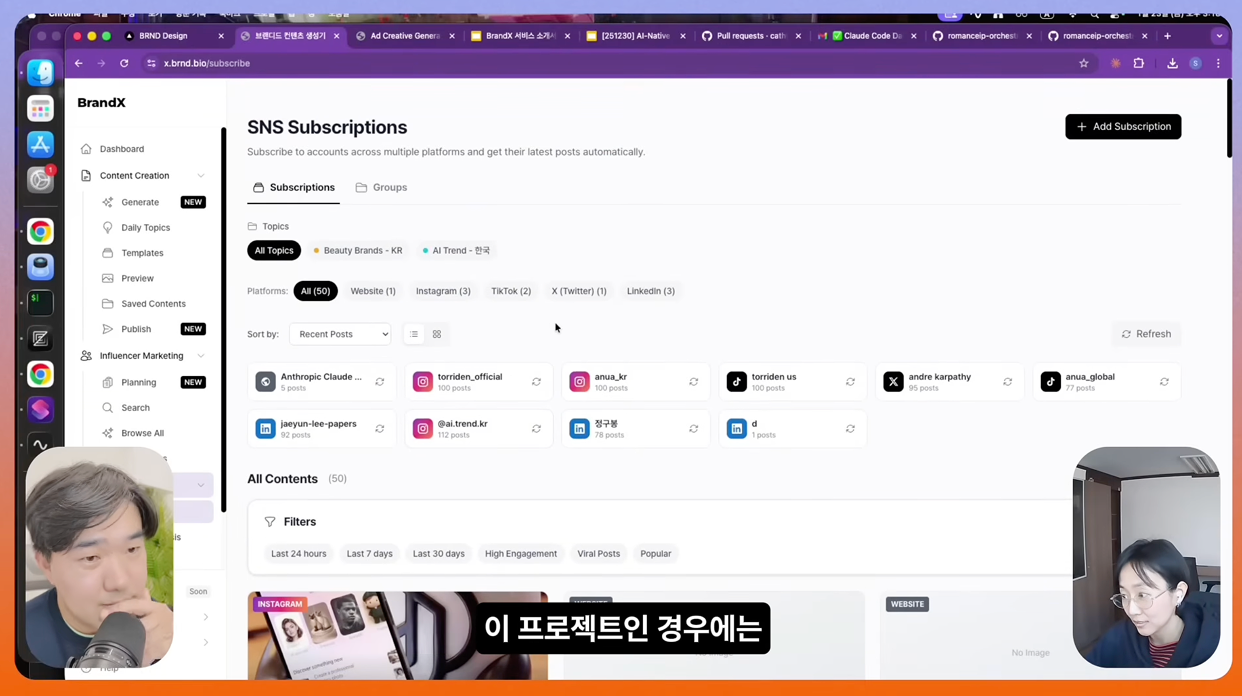The height and width of the screenshot is (696, 1242).
Task: Click the Refresh button above subscriptions
Action: (x=1146, y=334)
